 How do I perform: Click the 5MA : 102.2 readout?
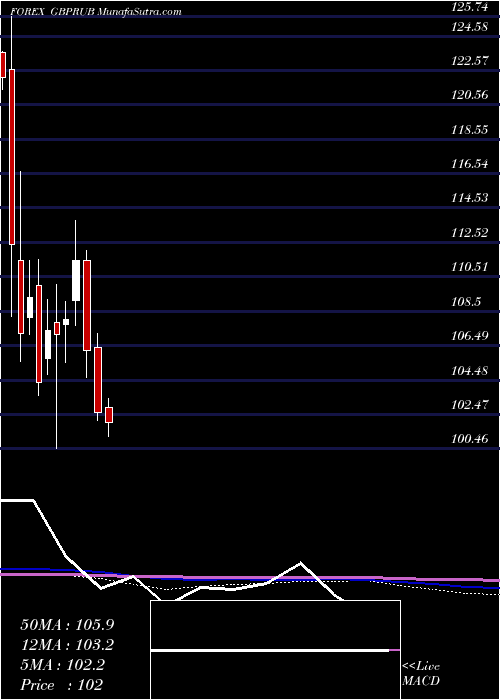(62, 665)
